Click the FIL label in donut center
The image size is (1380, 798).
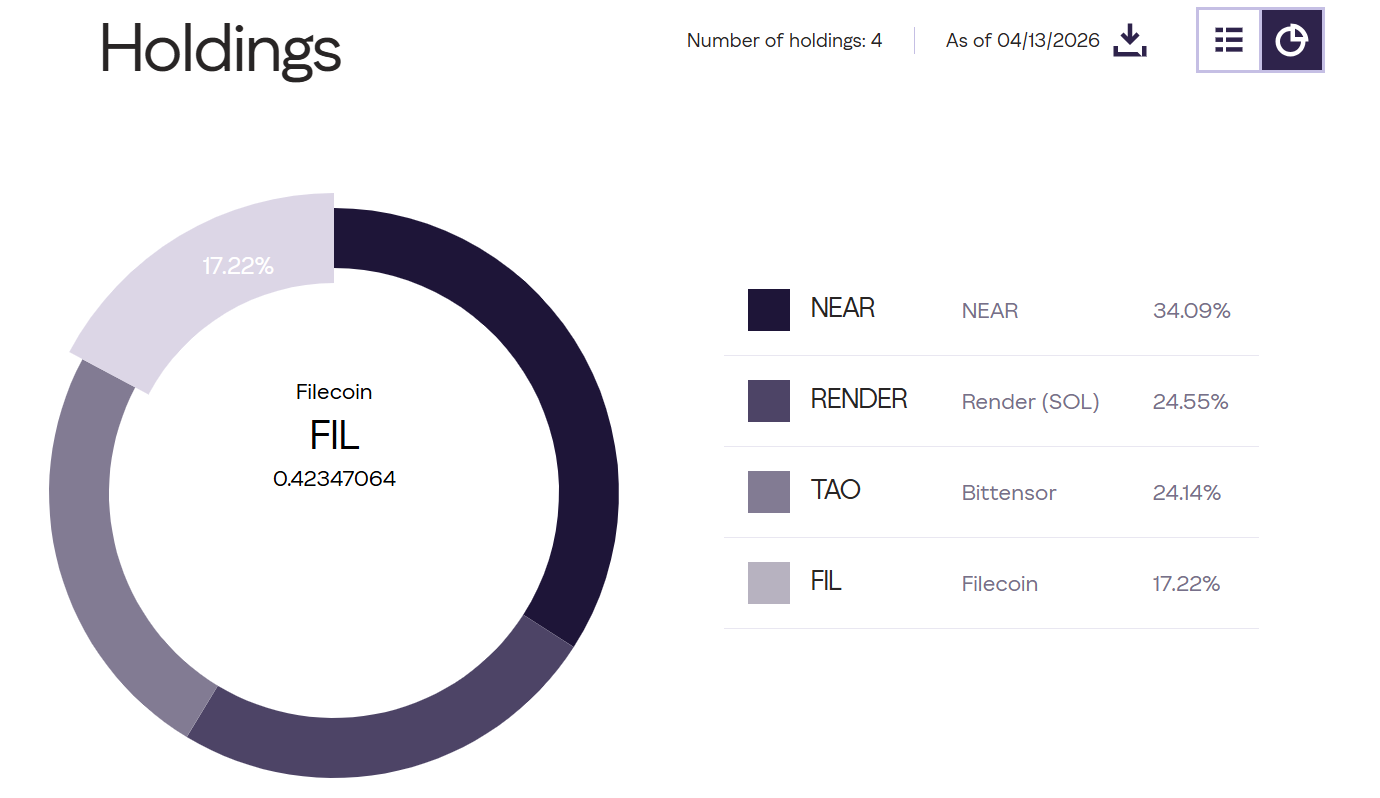tap(334, 436)
